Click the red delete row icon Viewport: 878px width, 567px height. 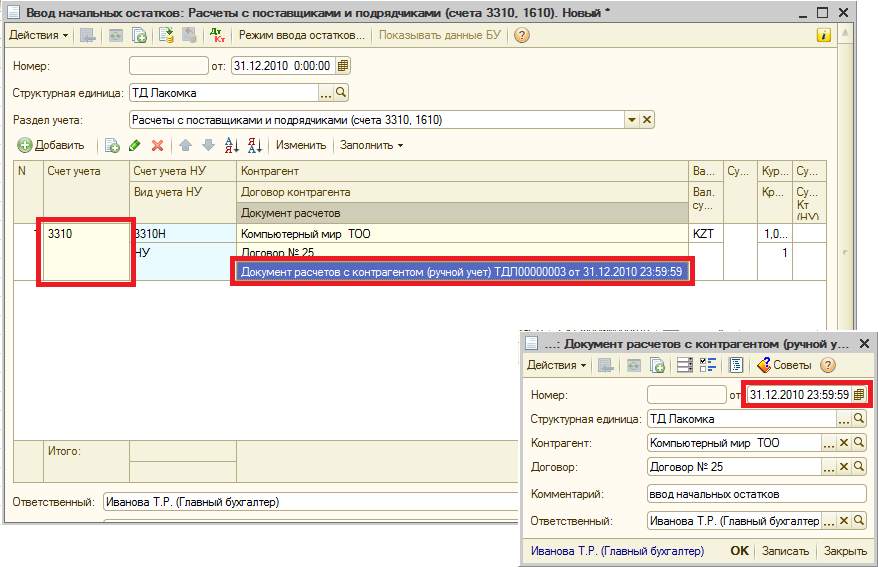pyautogui.click(x=156, y=145)
